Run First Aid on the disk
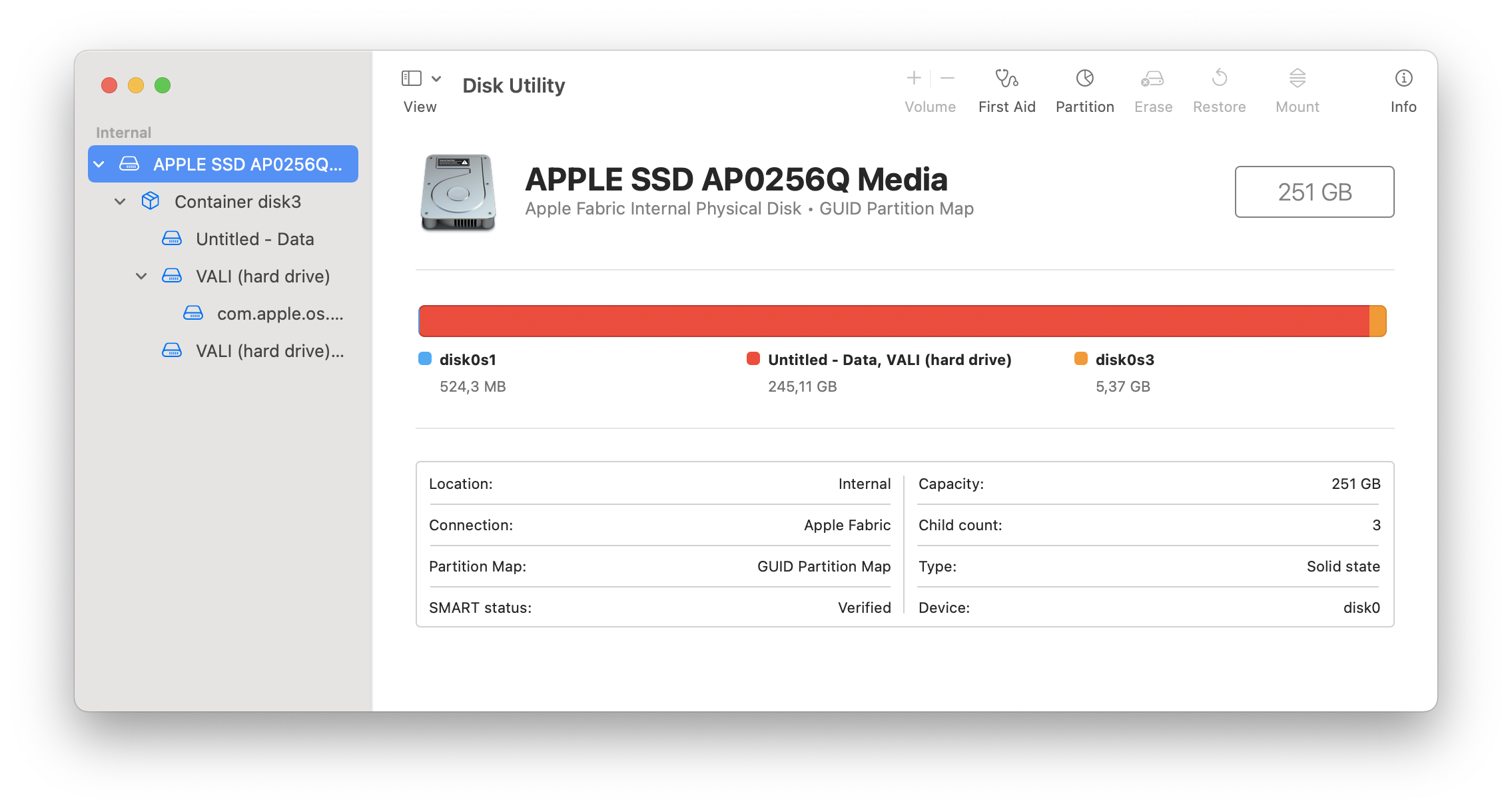 coord(1006,79)
